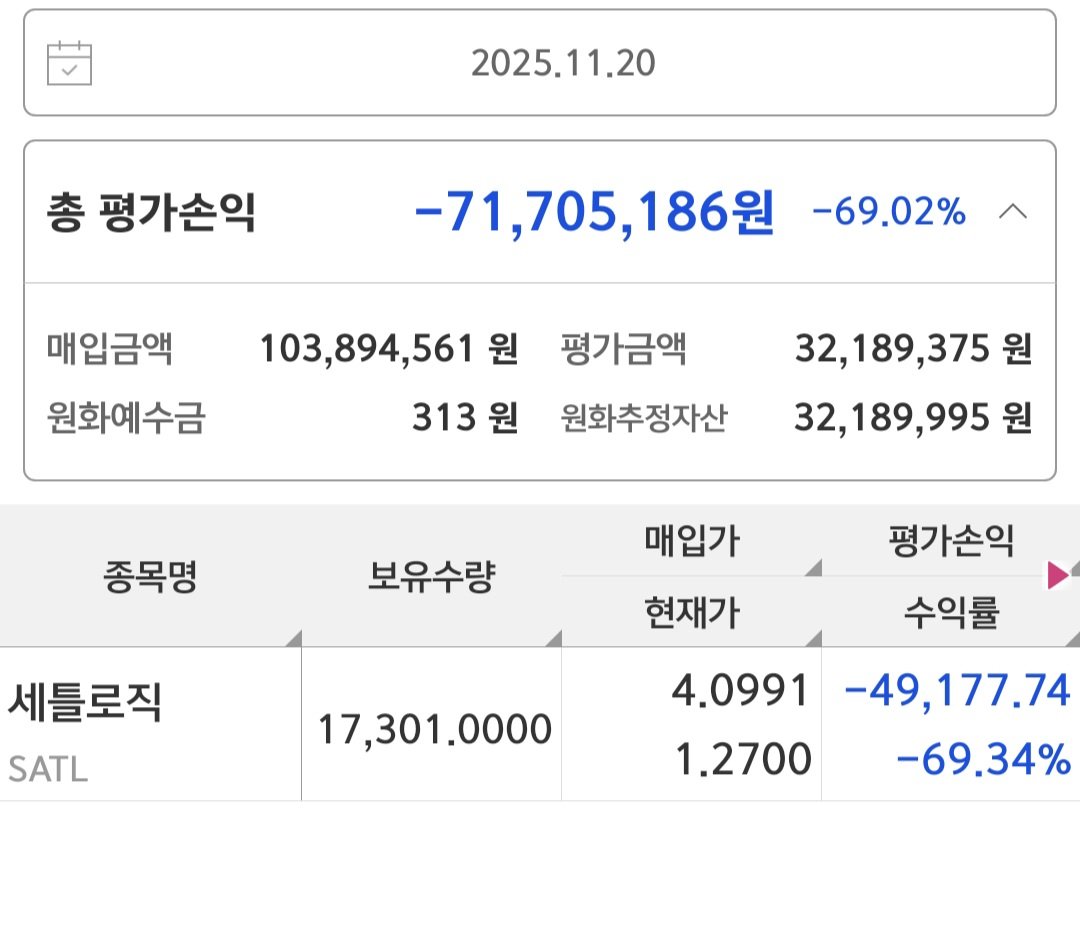The height and width of the screenshot is (950, 1080).
Task: Sort by 평가손익 column header
Action: coord(951,540)
